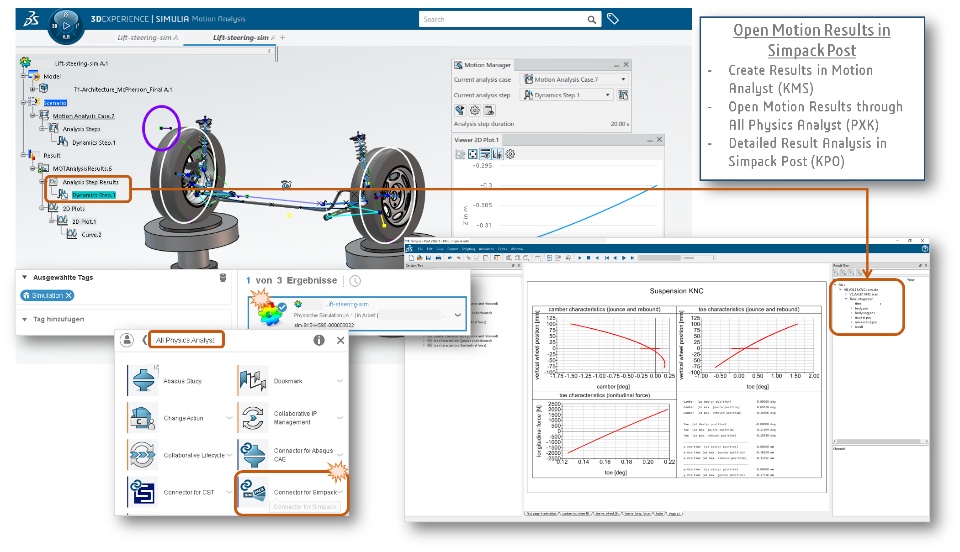Click user profile icon in All Physics Analyst panel
The height and width of the screenshot is (552, 960).
pyautogui.click(x=127, y=340)
